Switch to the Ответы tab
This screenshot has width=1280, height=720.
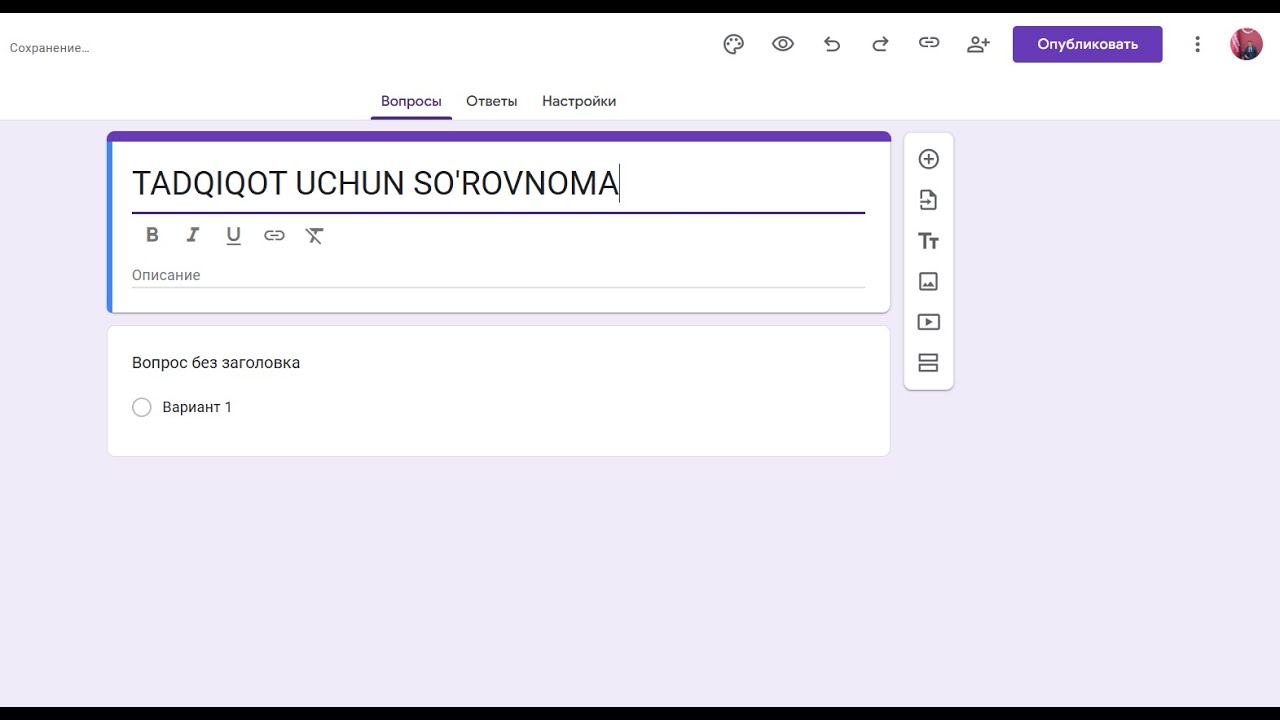[x=492, y=101]
